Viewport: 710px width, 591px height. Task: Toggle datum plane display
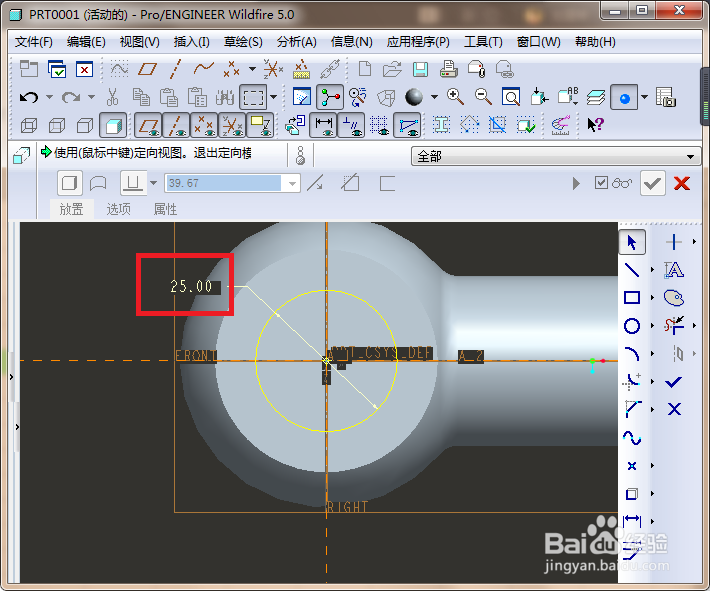(148, 125)
